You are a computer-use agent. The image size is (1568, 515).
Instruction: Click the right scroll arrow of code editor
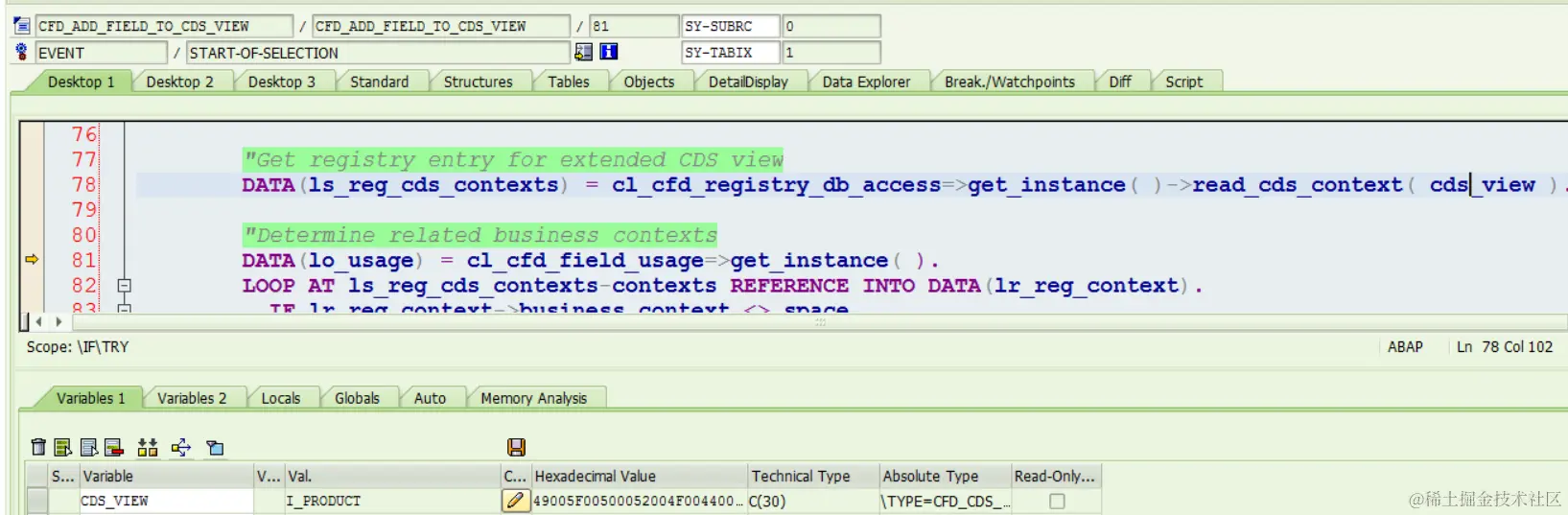[x=59, y=322]
